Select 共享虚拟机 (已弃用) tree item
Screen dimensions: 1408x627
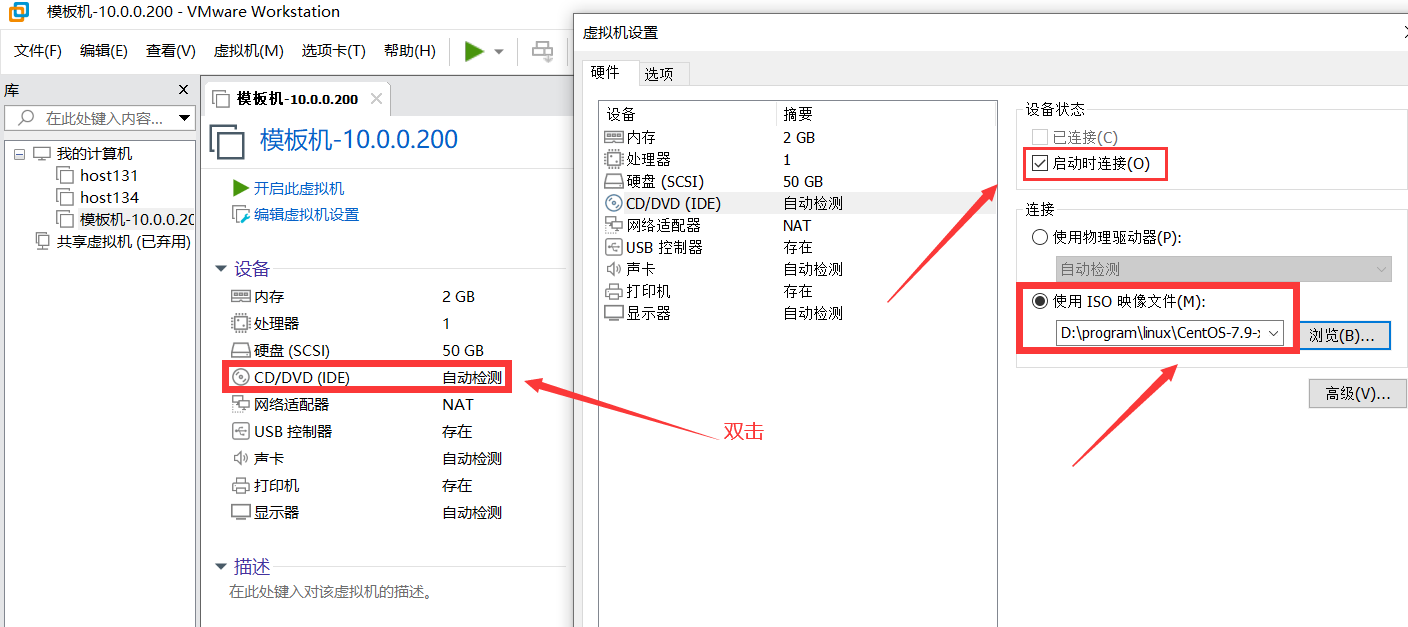[x=123, y=242]
